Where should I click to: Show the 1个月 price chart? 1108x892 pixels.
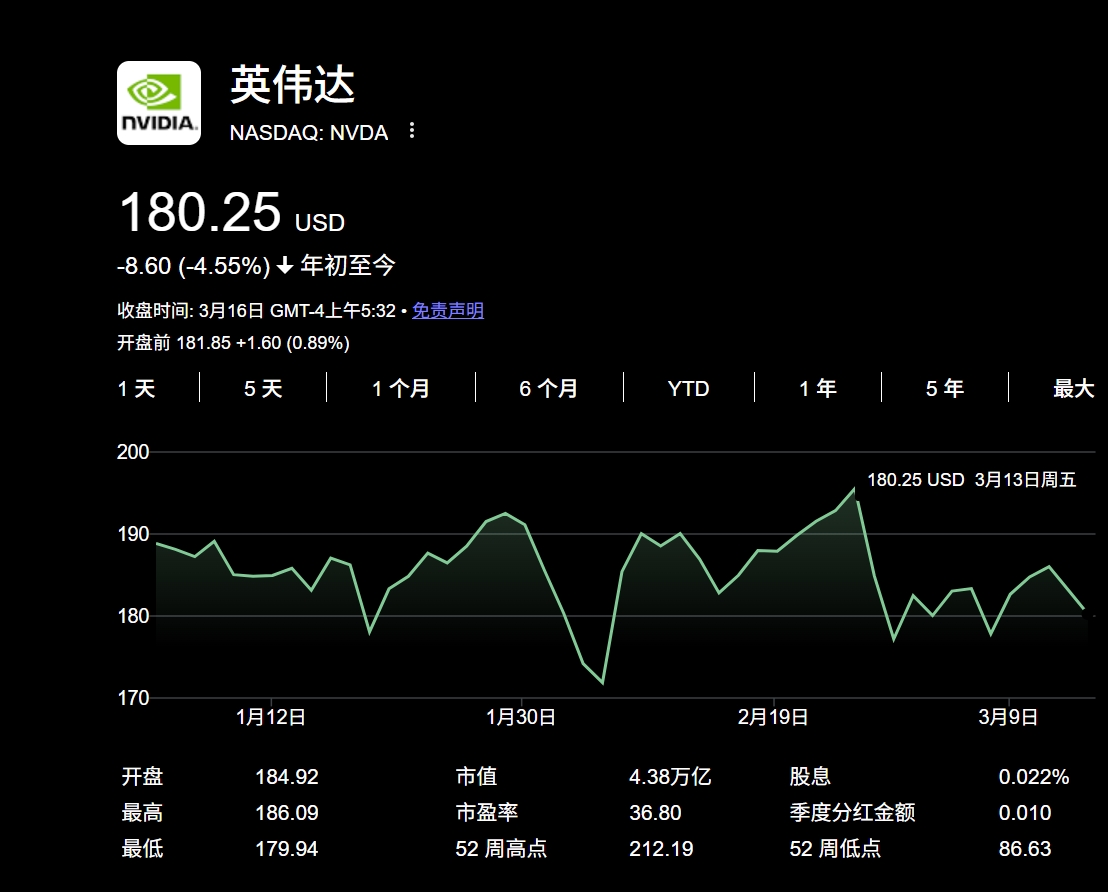401,389
